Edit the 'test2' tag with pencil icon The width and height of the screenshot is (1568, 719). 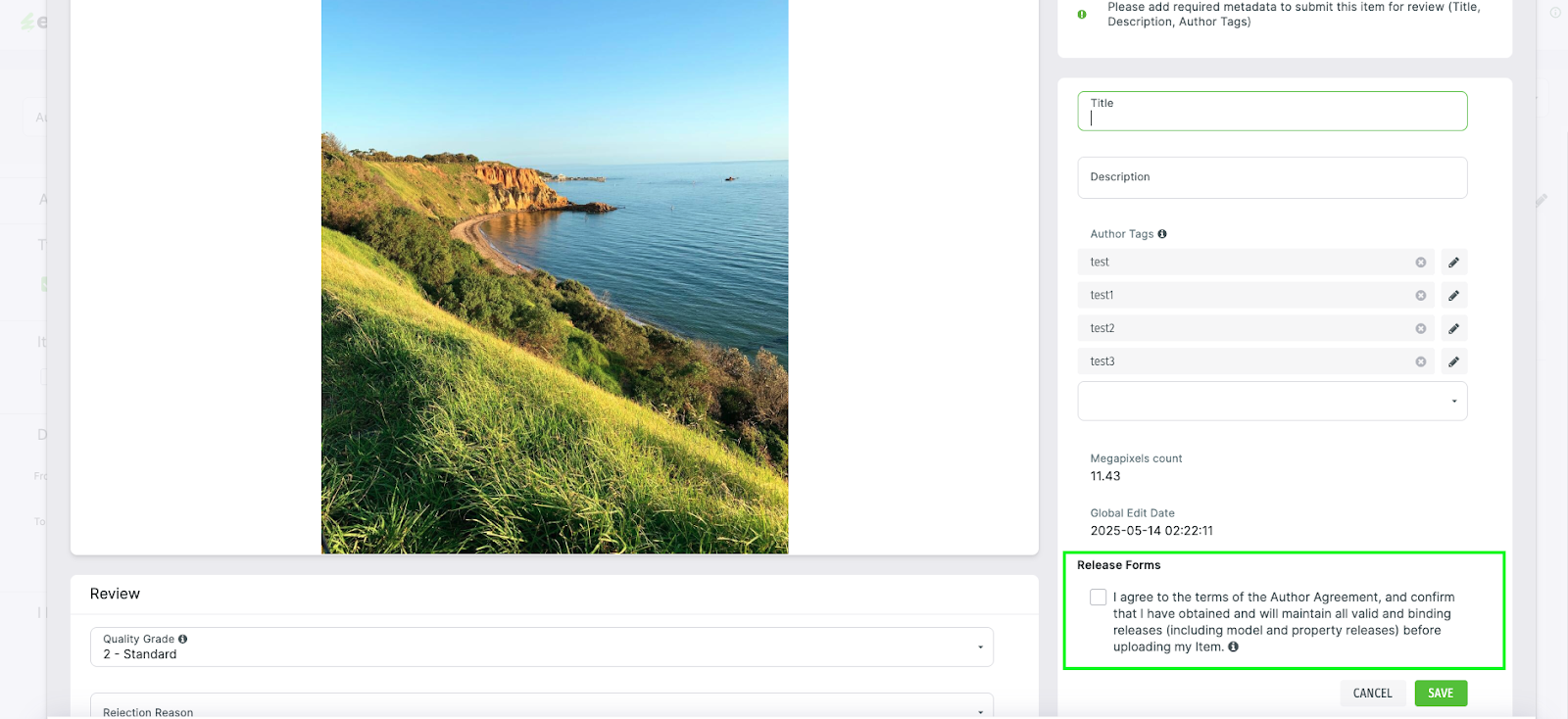[x=1453, y=329]
